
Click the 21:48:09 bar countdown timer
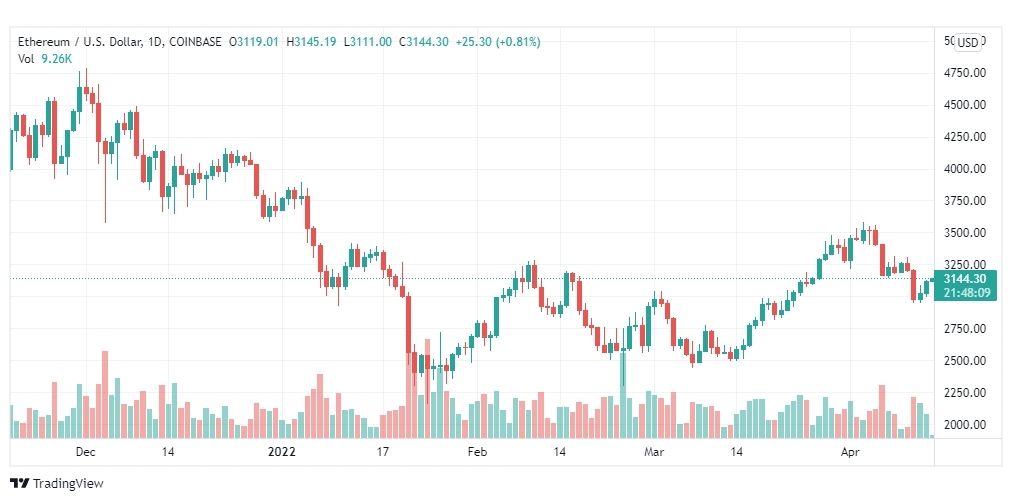964,293
